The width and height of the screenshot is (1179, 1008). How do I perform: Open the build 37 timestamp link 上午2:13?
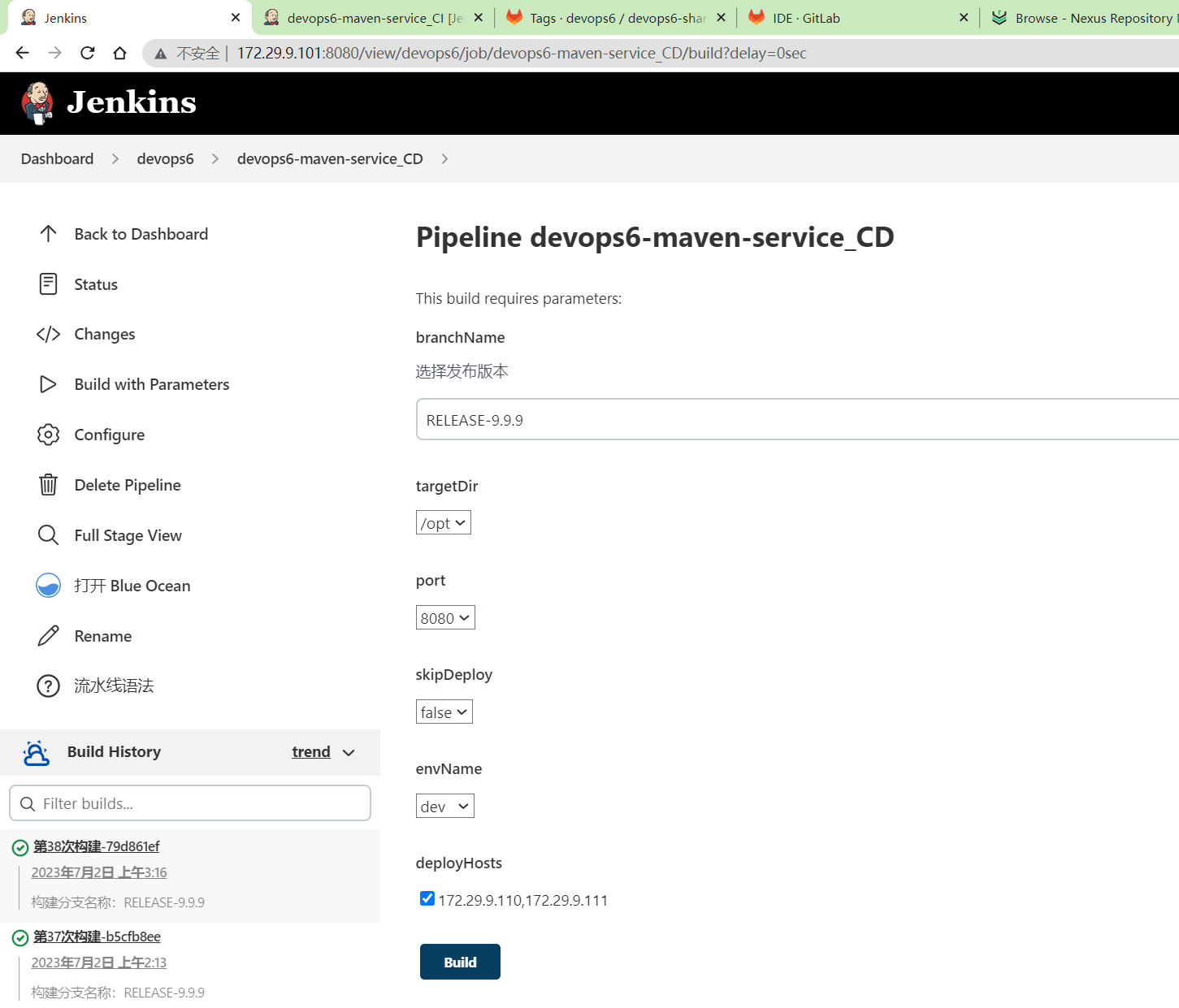(x=99, y=963)
